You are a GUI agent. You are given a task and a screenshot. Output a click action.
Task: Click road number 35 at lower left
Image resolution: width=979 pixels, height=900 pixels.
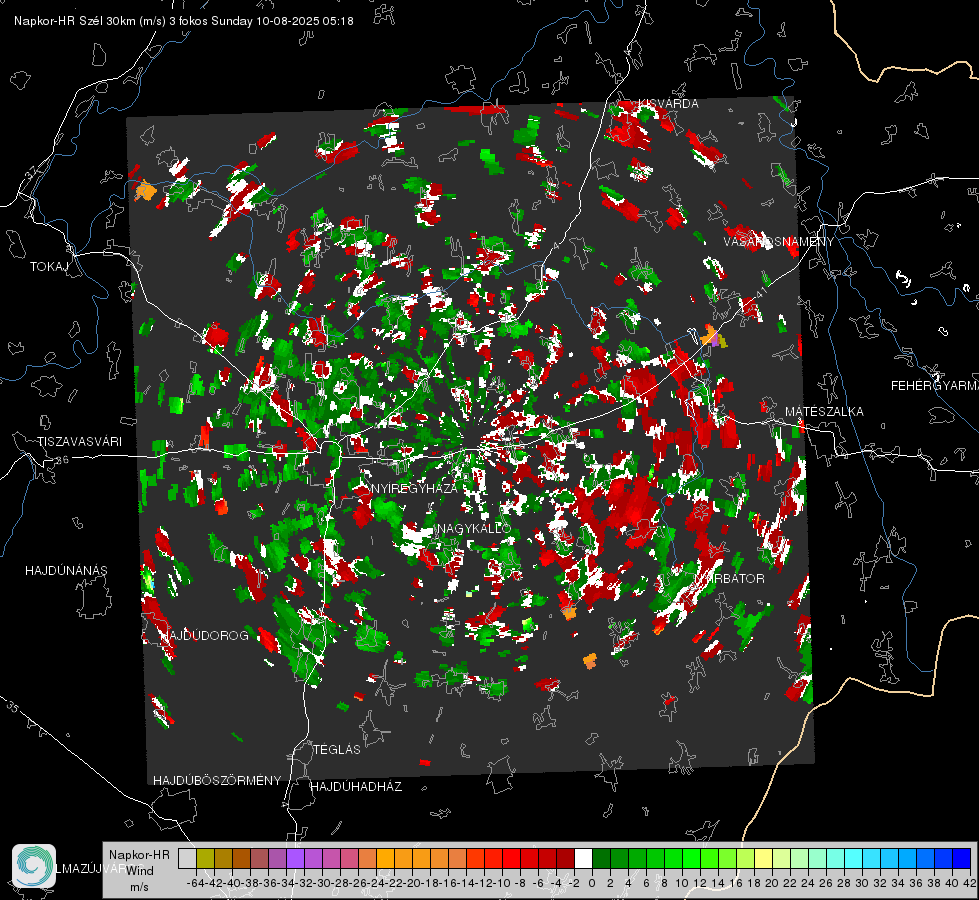click(x=12, y=706)
